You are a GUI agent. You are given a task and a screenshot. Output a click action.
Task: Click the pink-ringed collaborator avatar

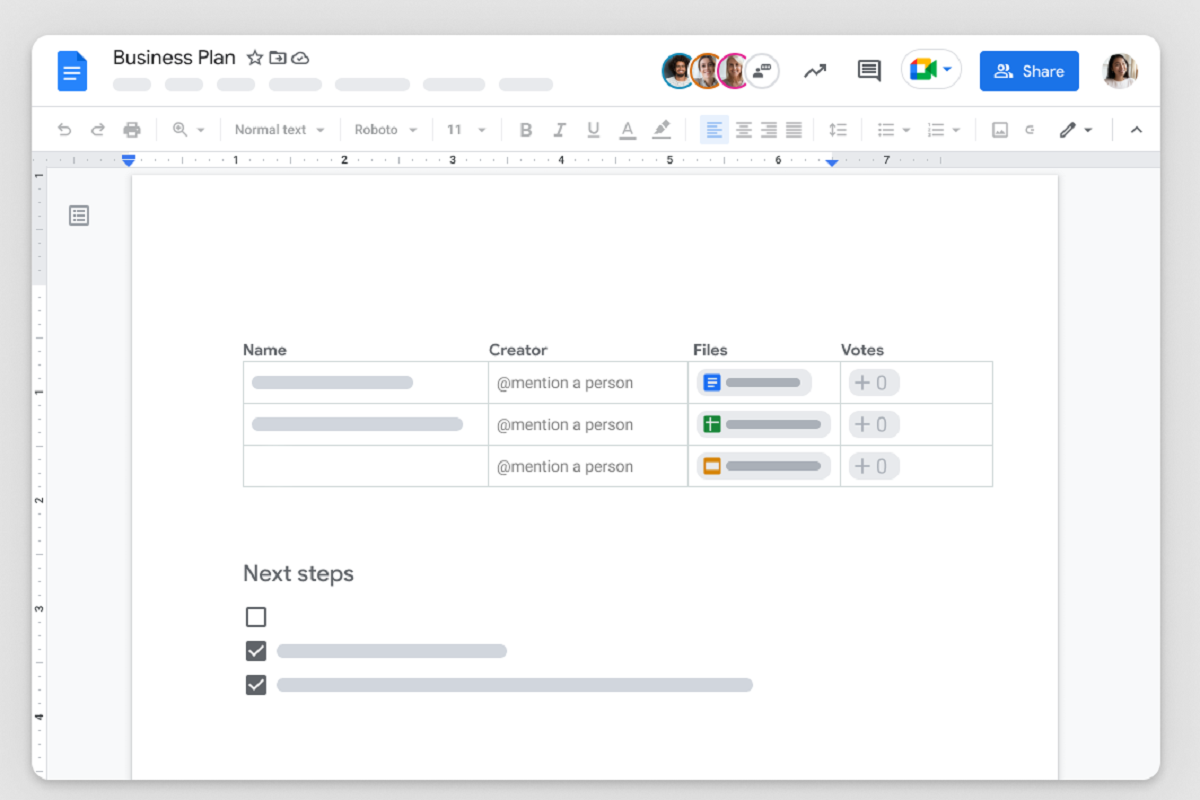tap(734, 71)
